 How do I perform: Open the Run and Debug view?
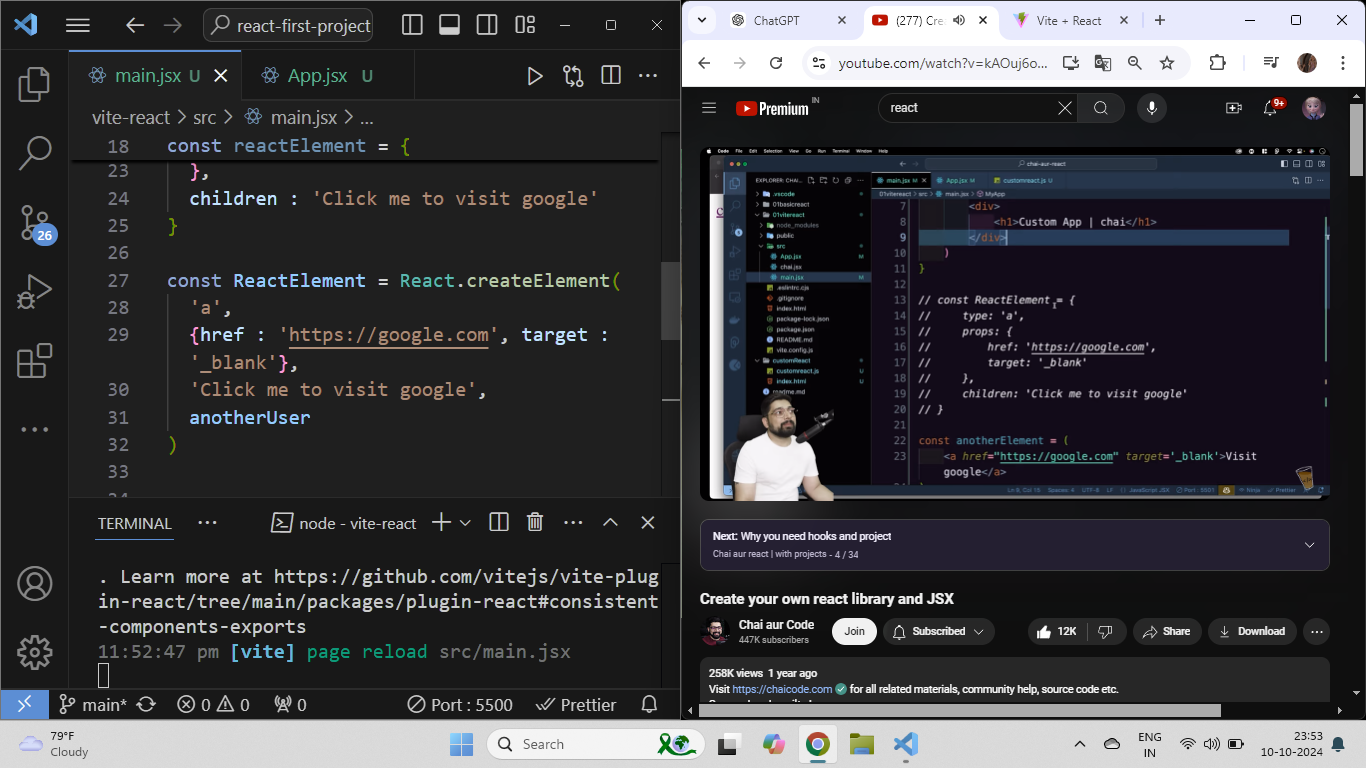click(35, 291)
